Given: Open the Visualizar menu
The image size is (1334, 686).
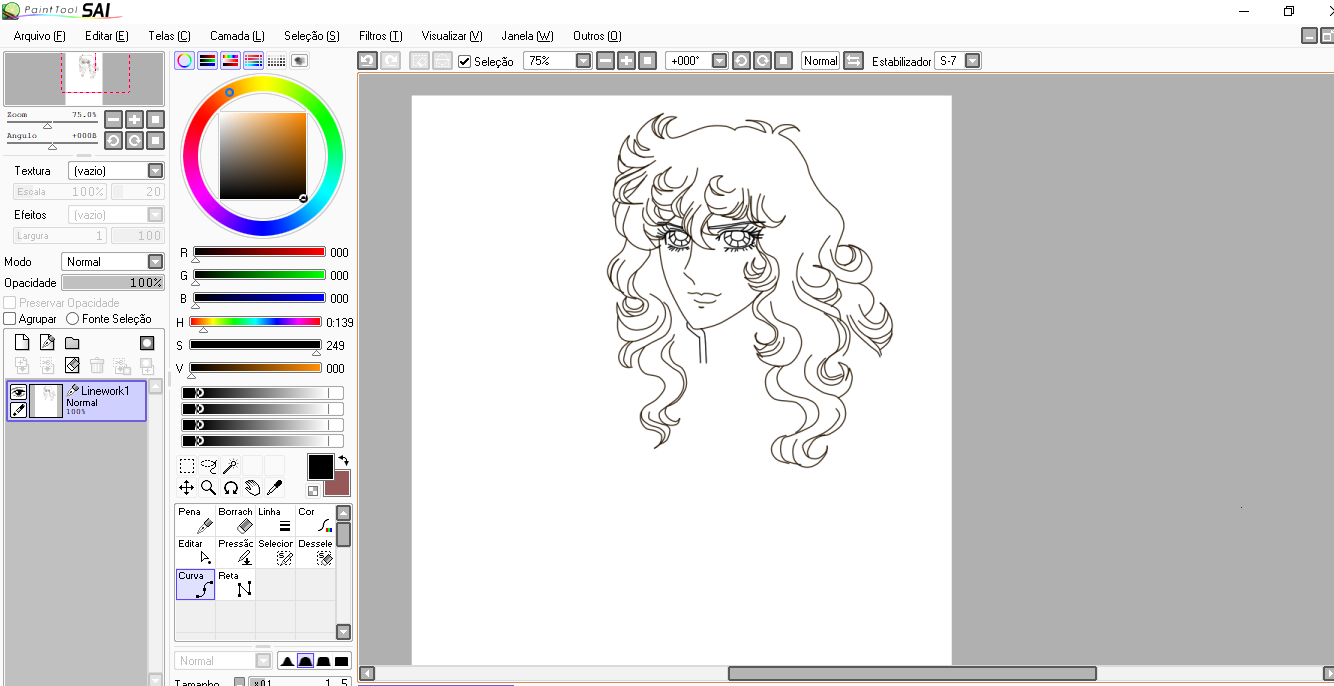Looking at the screenshot, I should coord(452,36).
